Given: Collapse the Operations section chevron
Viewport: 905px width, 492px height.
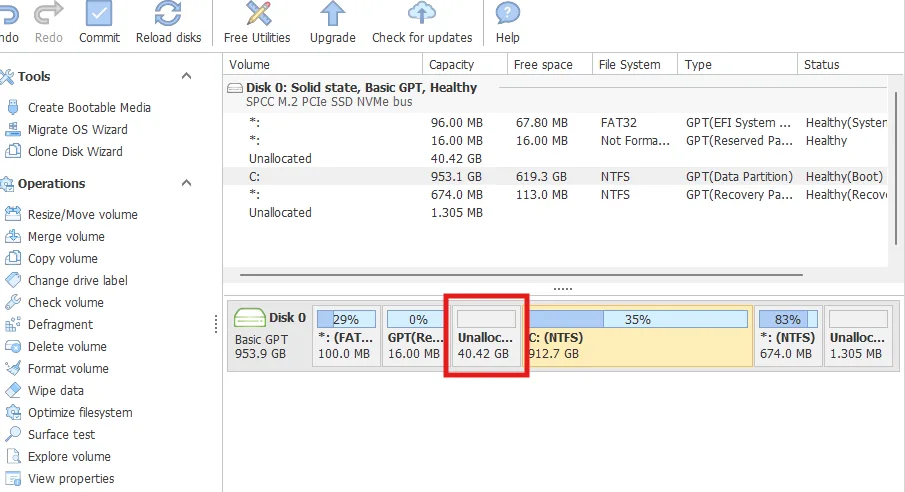Looking at the screenshot, I should [186, 182].
